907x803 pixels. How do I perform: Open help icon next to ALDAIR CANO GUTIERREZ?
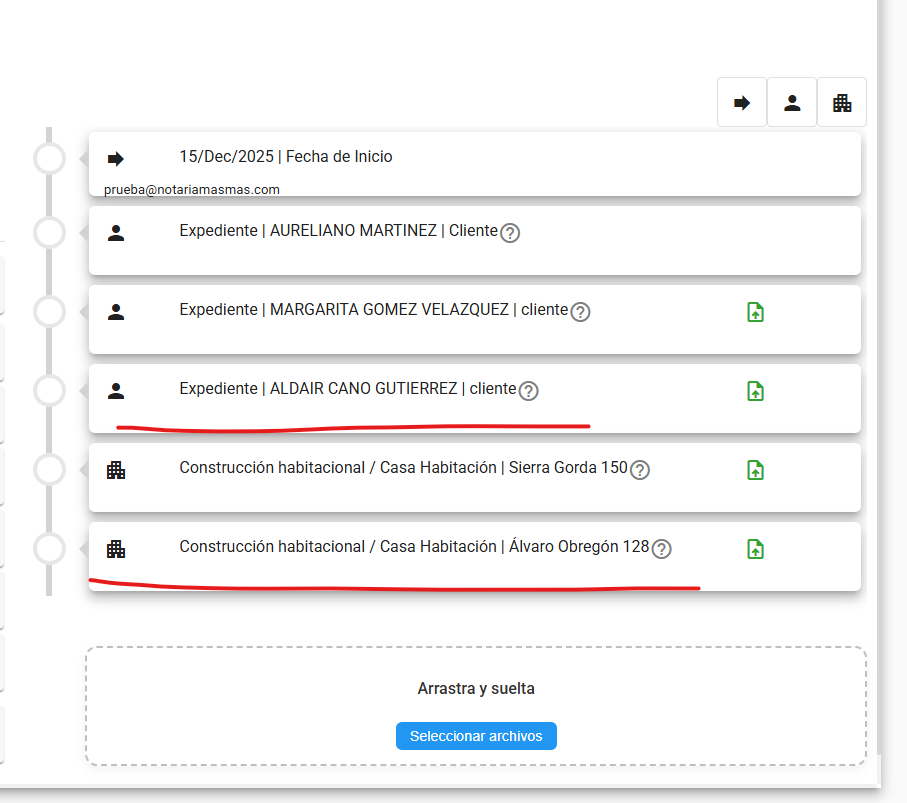(529, 391)
